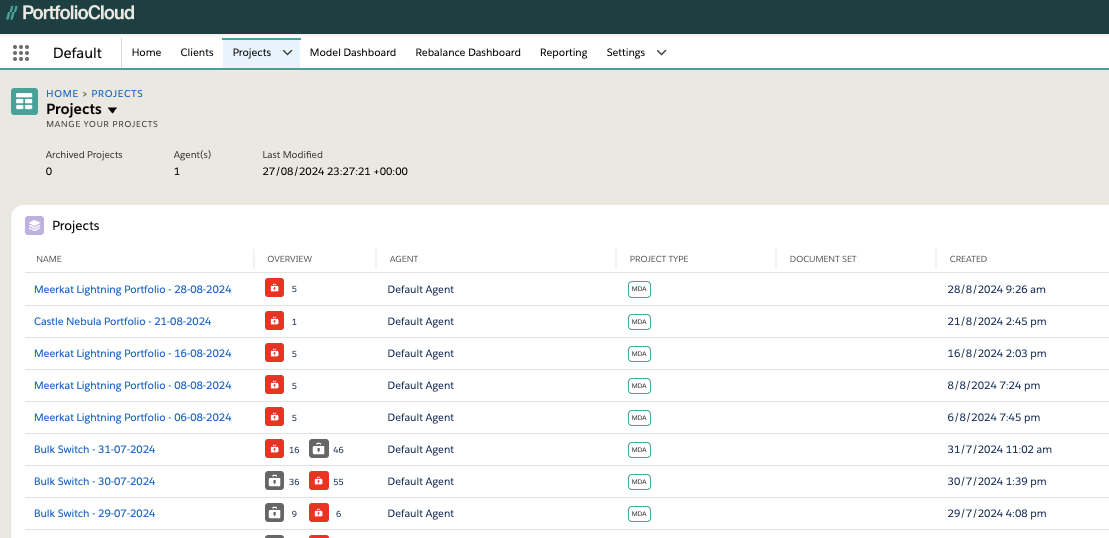Click the PROJECTS breadcrumb link

tap(117, 93)
